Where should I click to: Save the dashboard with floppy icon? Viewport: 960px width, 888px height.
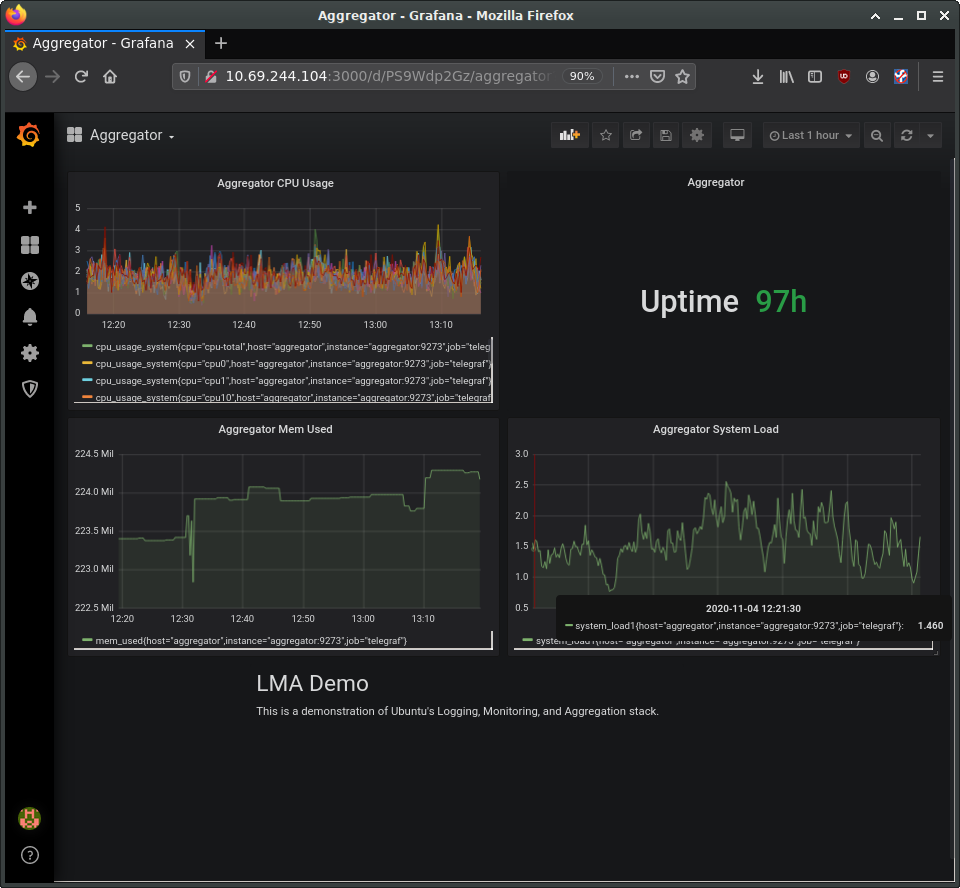click(x=666, y=135)
